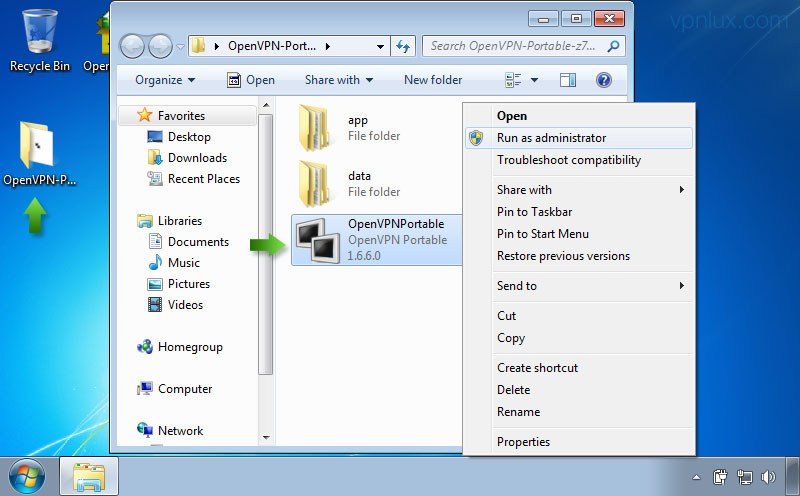Choose Run as administrator

[580, 138]
